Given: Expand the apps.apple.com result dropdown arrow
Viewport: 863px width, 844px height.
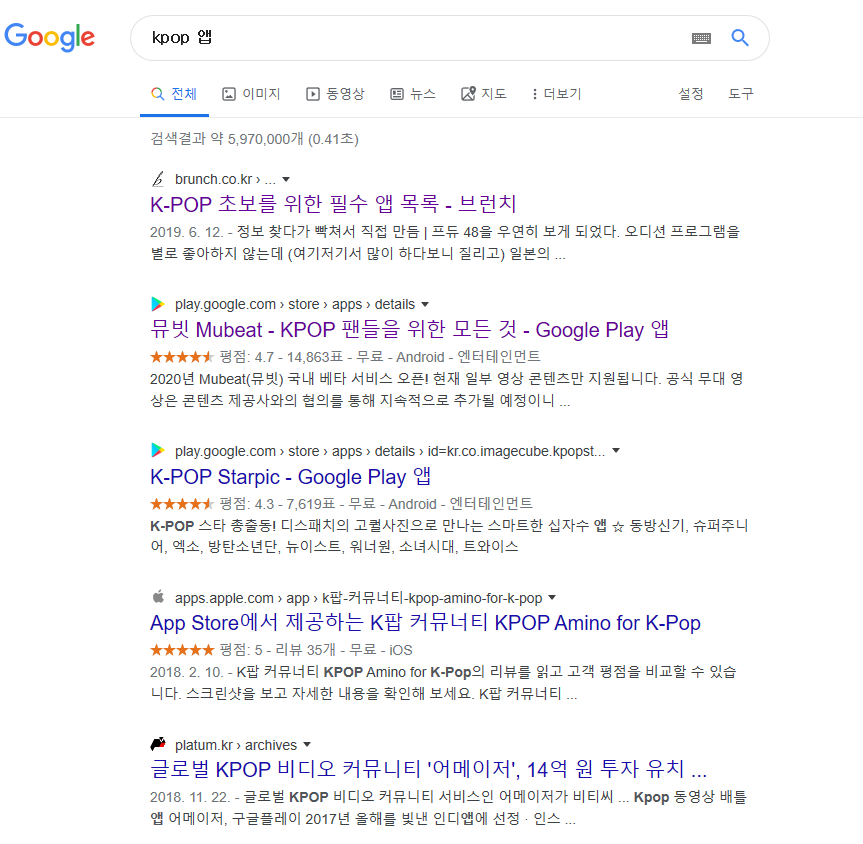Looking at the screenshot, I should click(552, 597).
